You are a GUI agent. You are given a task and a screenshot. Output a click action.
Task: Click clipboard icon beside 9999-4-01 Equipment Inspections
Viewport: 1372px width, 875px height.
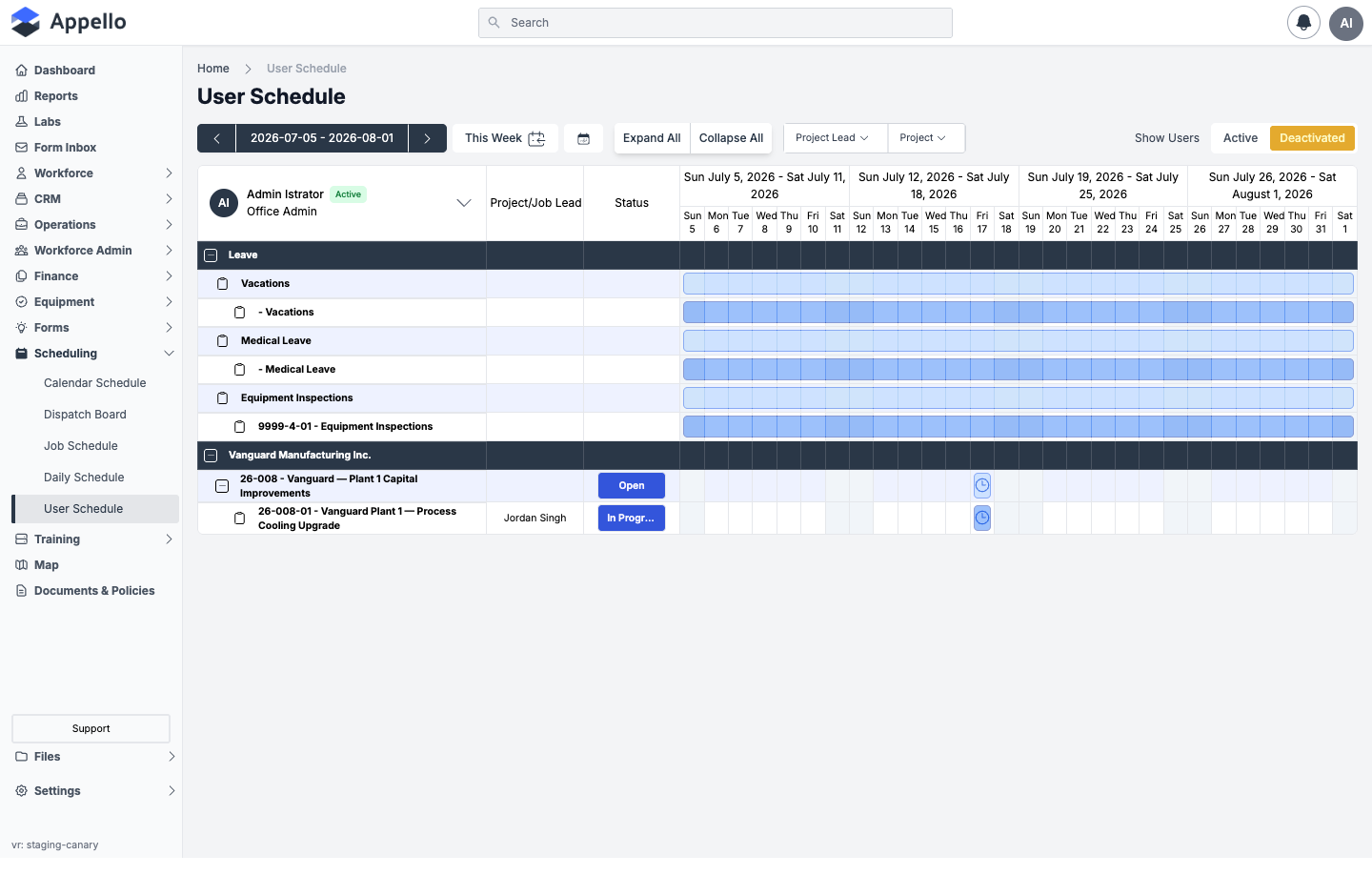pos(240,427)
